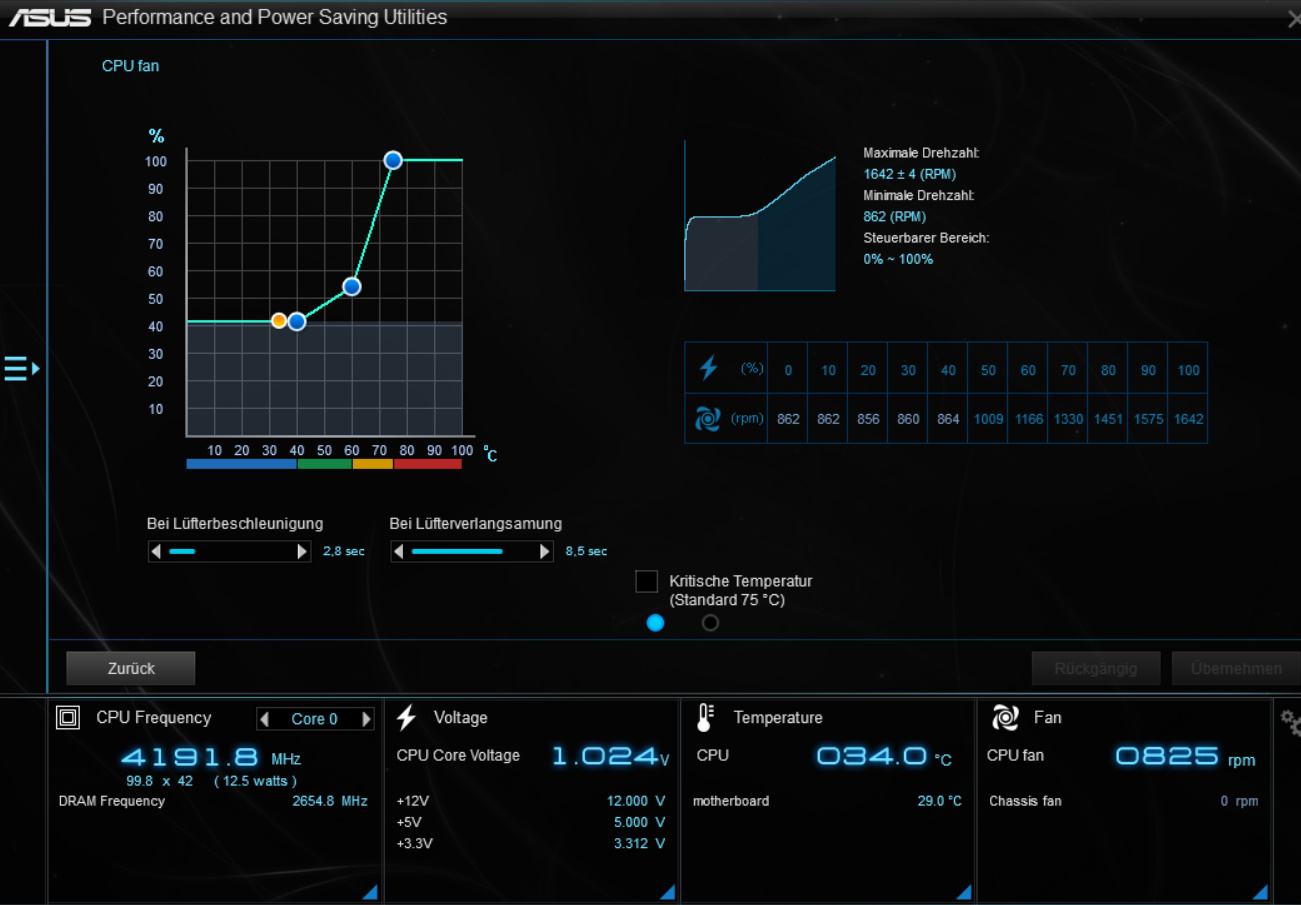The image size is (1301, 905).
Task: Open settings gear icon beside Fan panel
Action: pos(1290,720)
